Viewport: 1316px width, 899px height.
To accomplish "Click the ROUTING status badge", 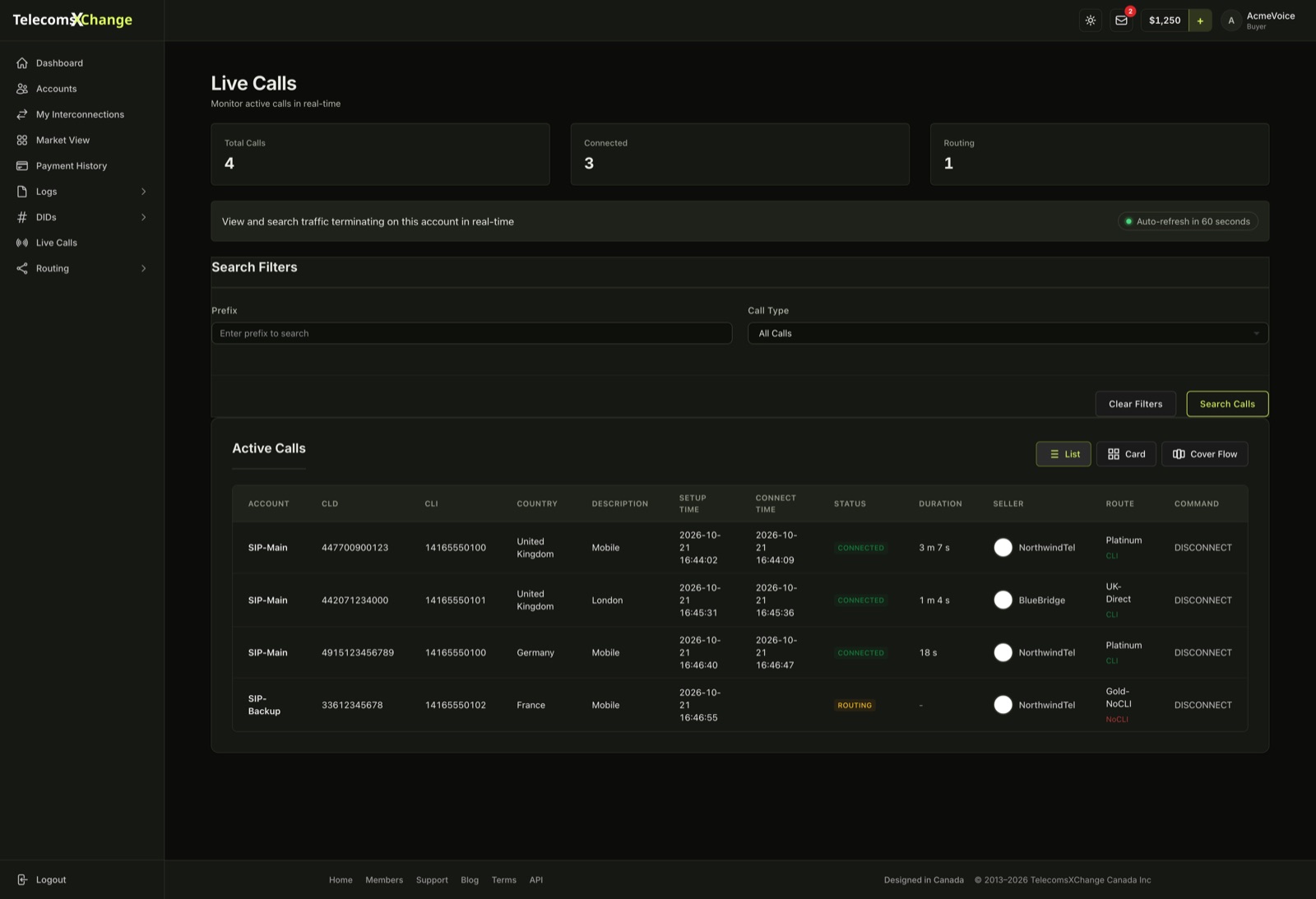I will coord(855,706).
